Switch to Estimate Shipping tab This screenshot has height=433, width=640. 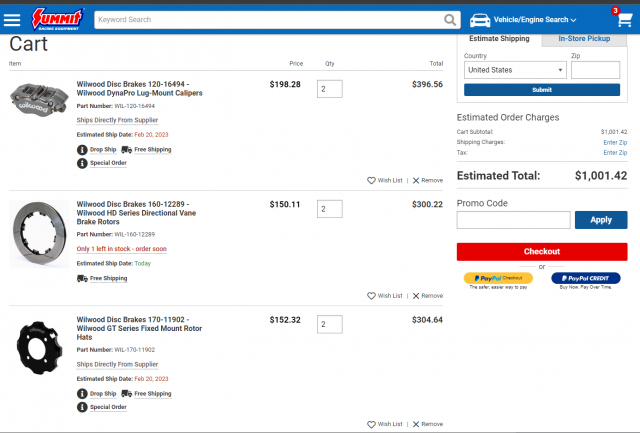tap(499, 39)
